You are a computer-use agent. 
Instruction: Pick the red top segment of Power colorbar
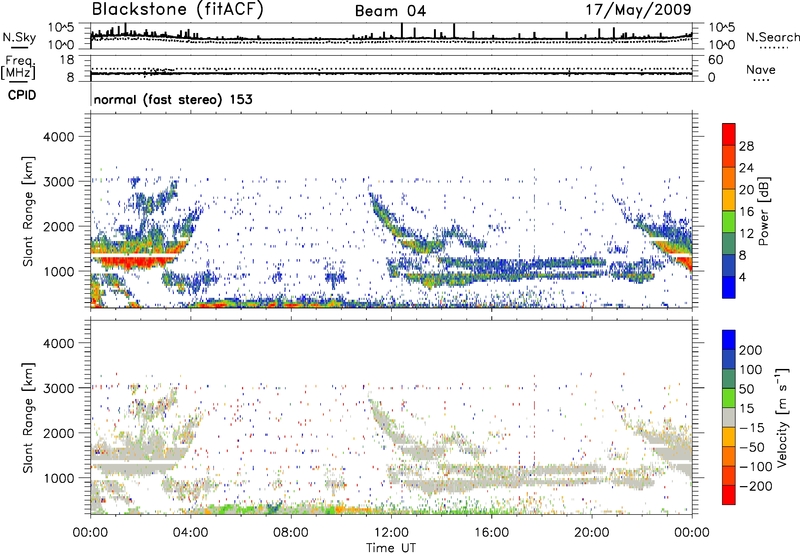coord(729,134)
